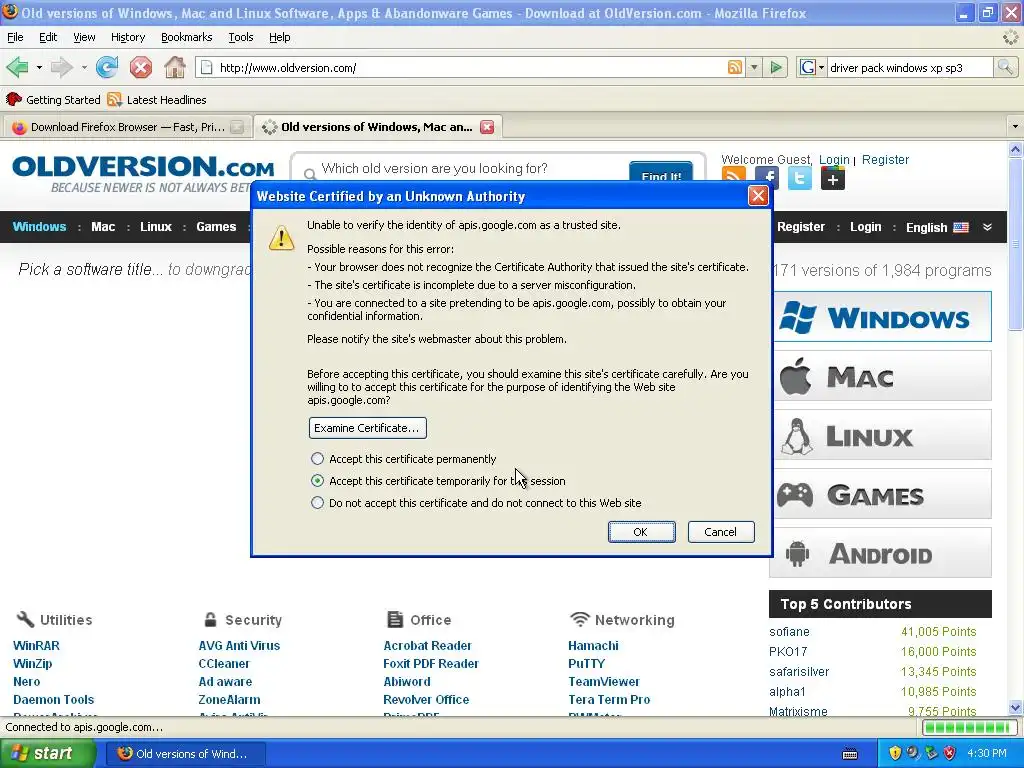
Task: Click the Google search engine icon
Action: coord(808,67)
